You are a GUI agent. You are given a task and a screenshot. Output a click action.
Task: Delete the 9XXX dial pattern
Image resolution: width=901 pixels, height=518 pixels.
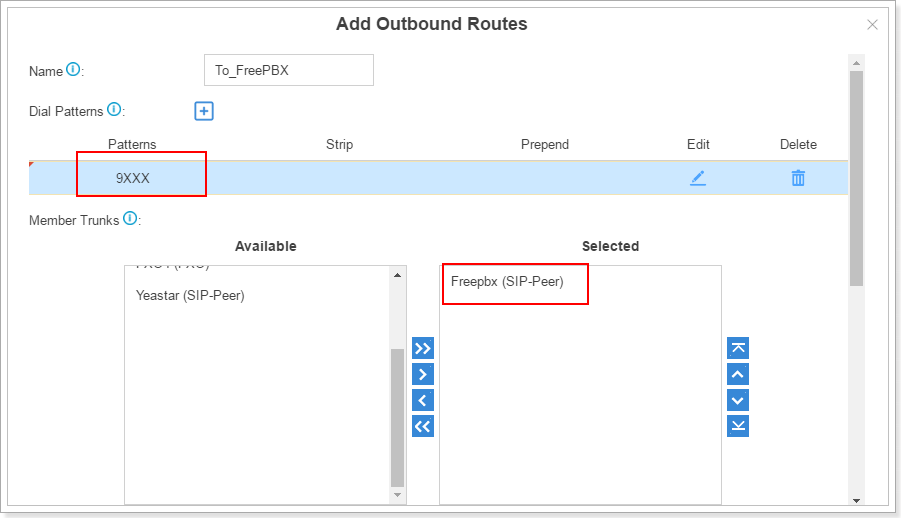798,178
